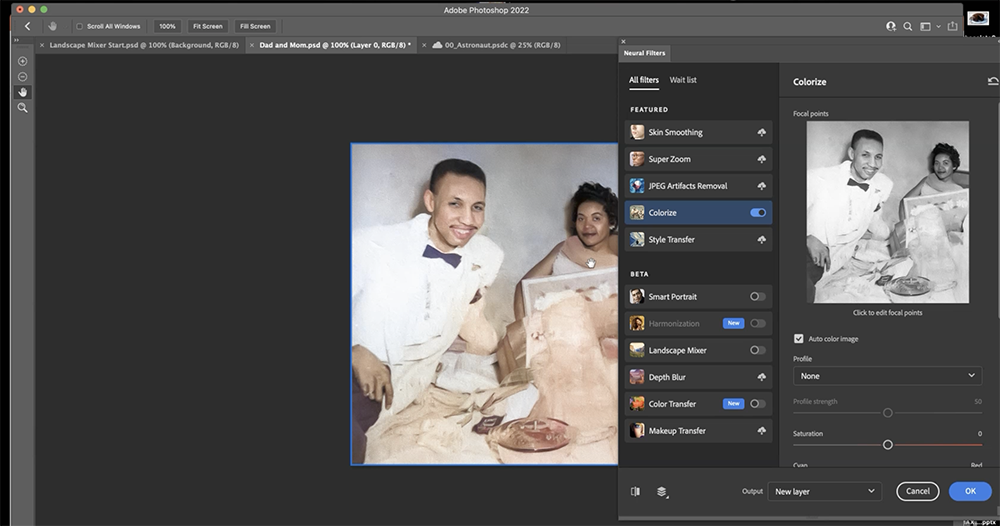Open the search icon in top bar
This screenshot has height=526, width=1000.
pyautogui.click(x=908, y=26)
